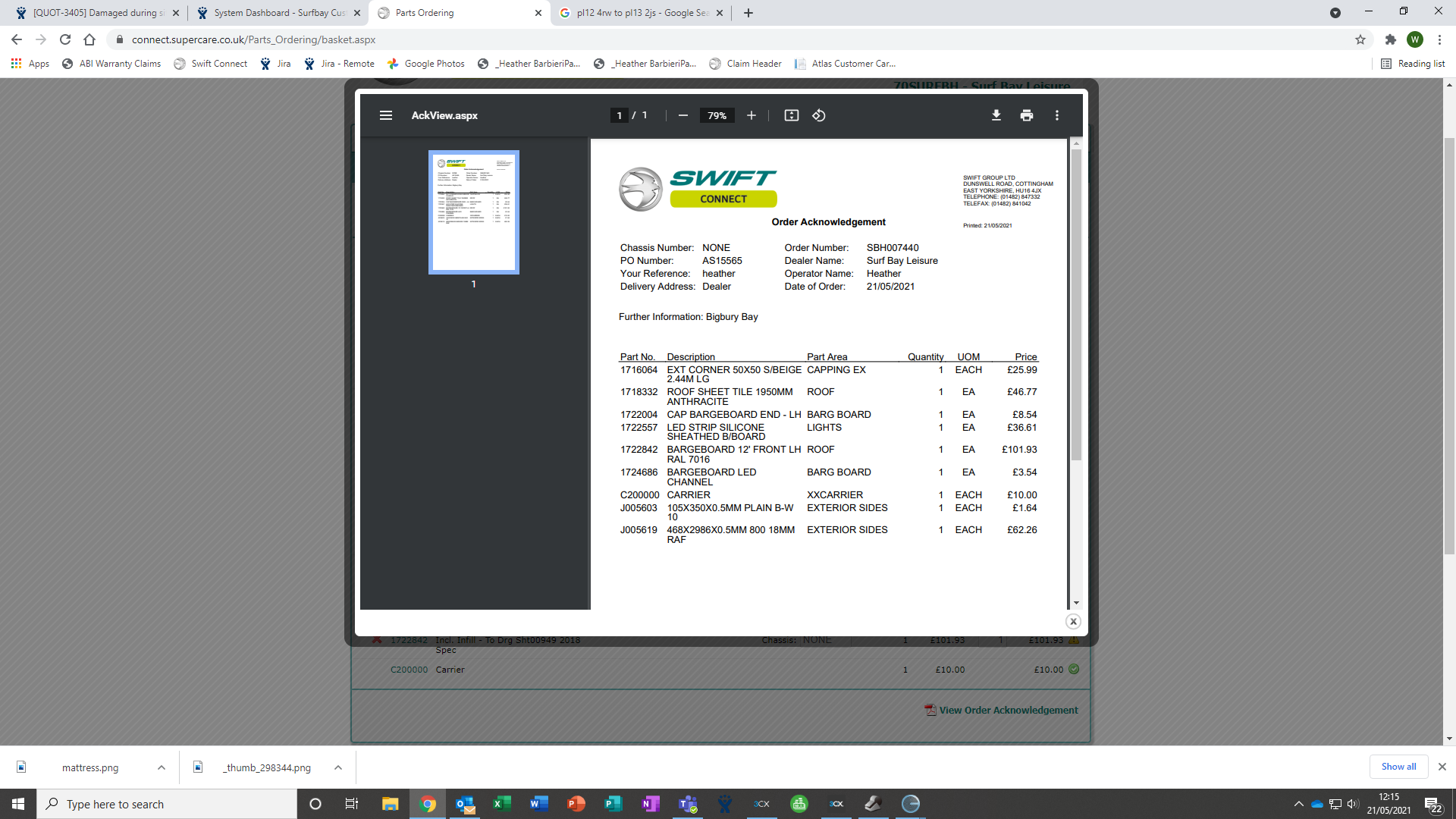This screenshot has height=819, width=1456.
Task: Open Excel from the Windows taskbar
Action: pyautogui.click(x=501, y=804)
